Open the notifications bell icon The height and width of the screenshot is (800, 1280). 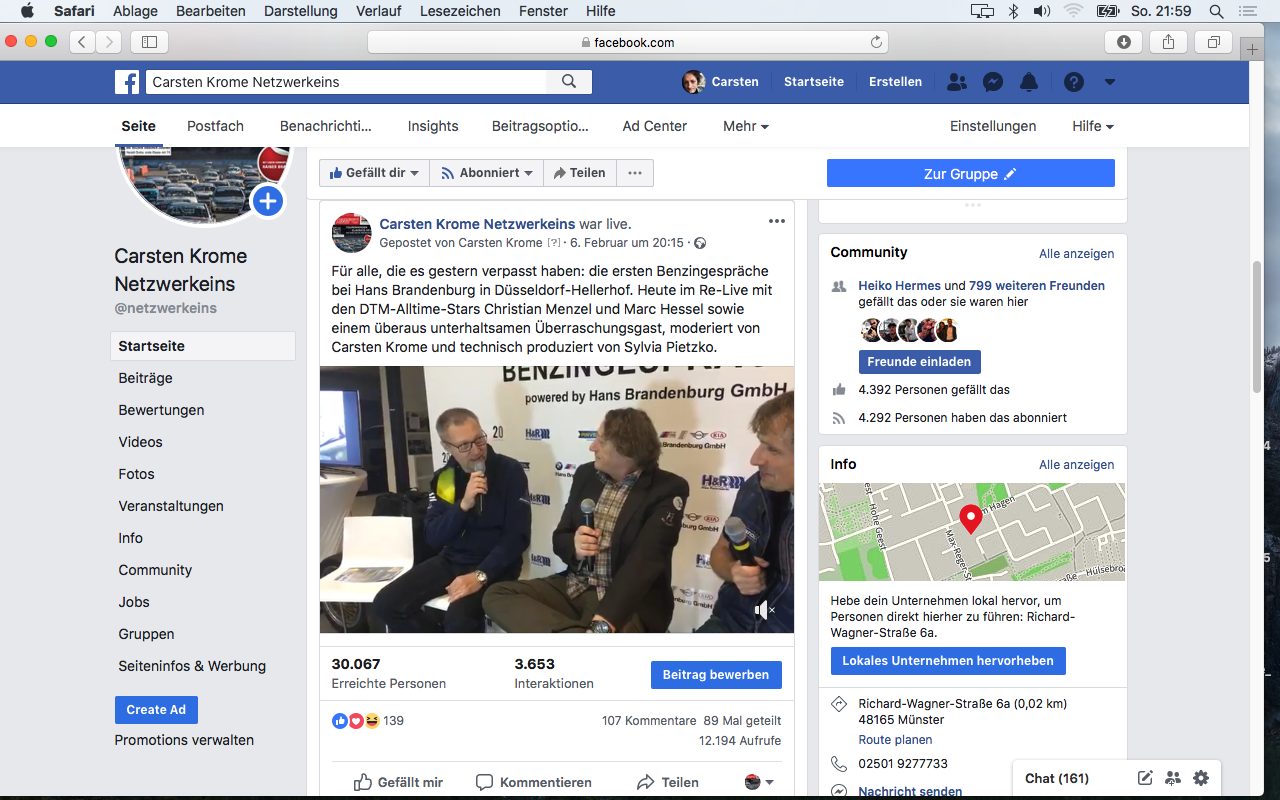pos(1029,82)
